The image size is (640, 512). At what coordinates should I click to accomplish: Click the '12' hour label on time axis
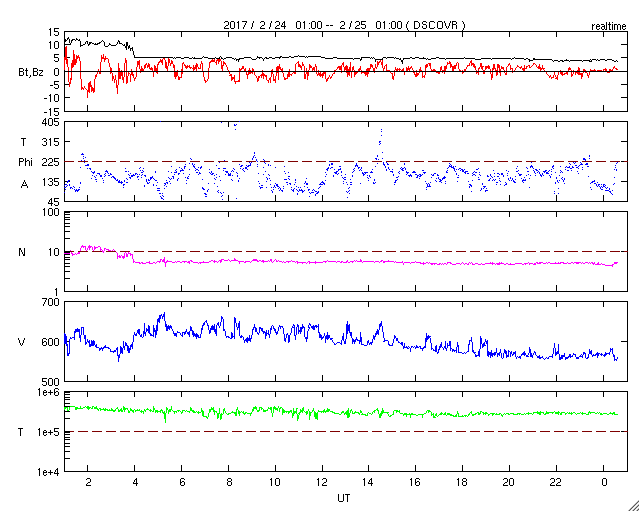click(x=322, y=483)
